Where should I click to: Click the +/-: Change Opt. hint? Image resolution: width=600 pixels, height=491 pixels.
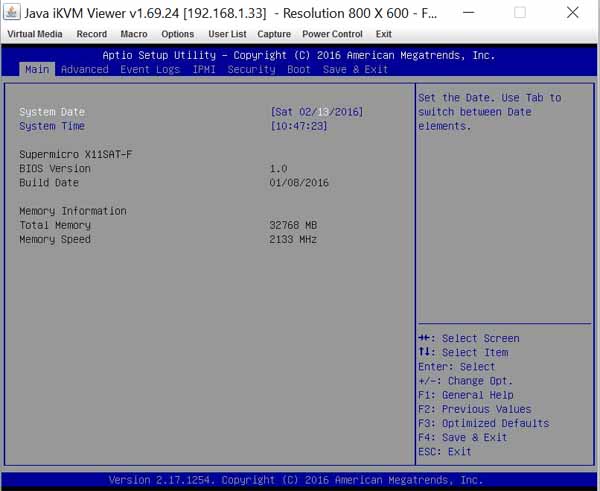[x=465, y=381]
